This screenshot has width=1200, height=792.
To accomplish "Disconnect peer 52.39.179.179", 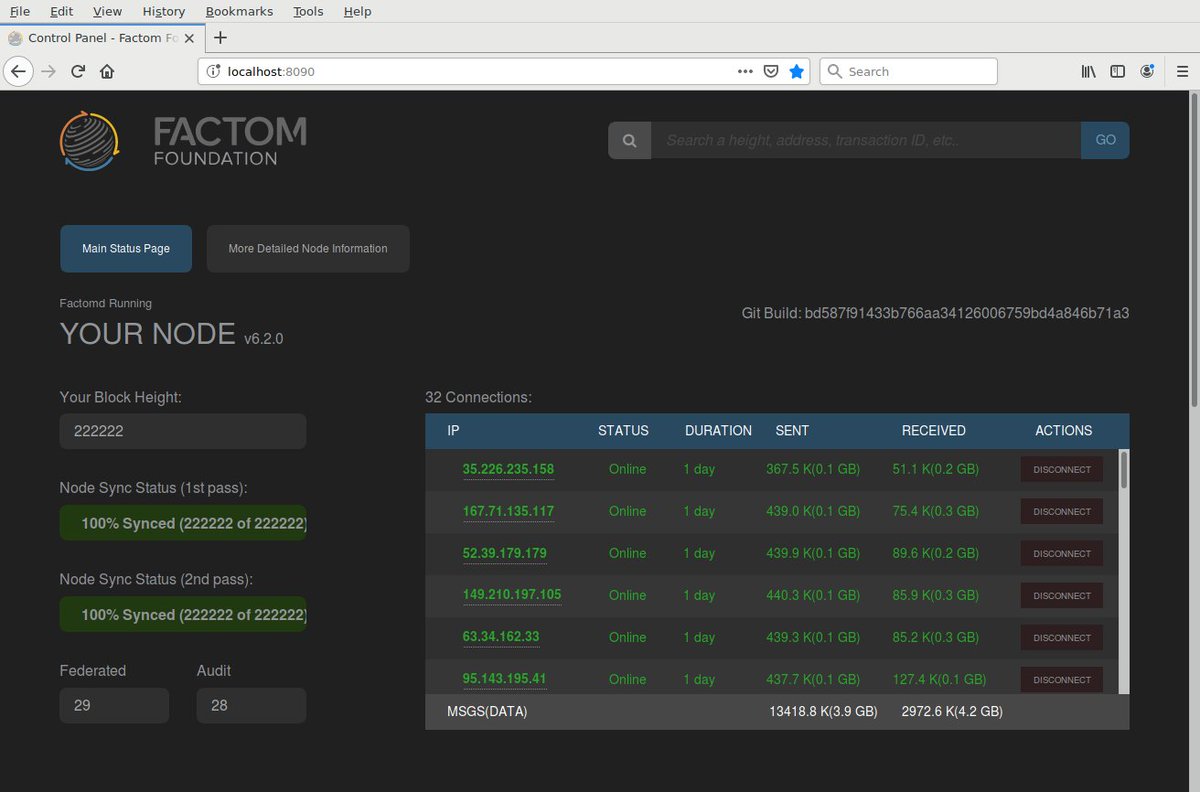I will pyautogui.click(x=1062, y=554).
